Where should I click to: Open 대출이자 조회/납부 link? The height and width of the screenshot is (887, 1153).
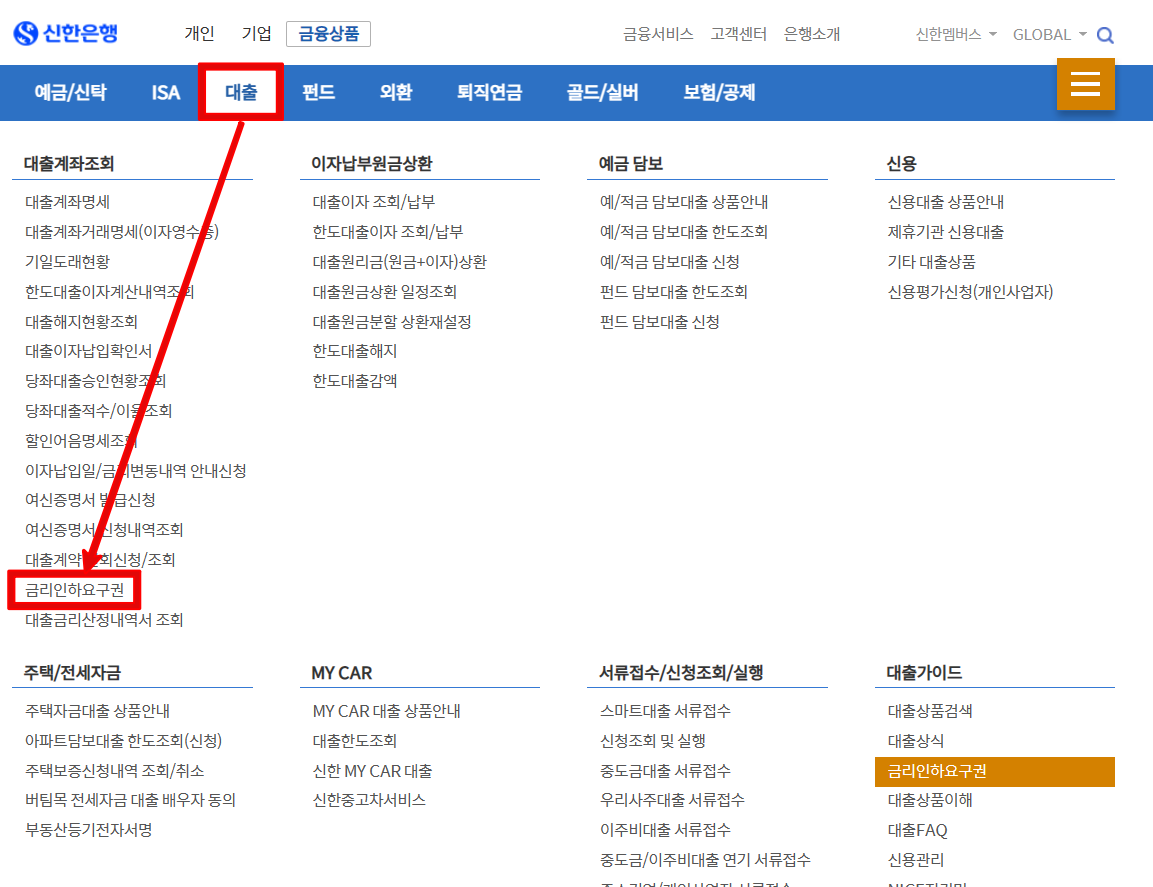(x=374, y=202)
